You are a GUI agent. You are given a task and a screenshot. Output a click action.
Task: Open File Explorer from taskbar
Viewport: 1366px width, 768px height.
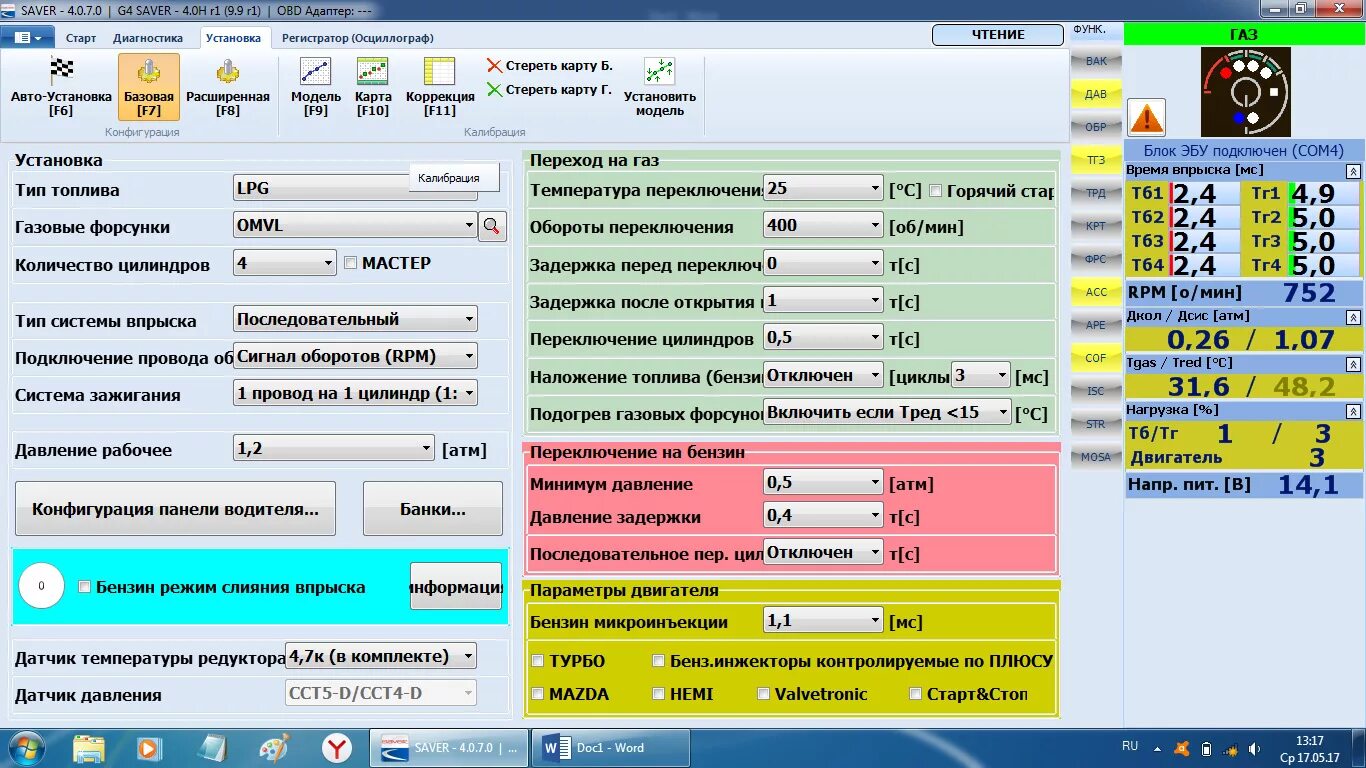click(x=88, y=748)
